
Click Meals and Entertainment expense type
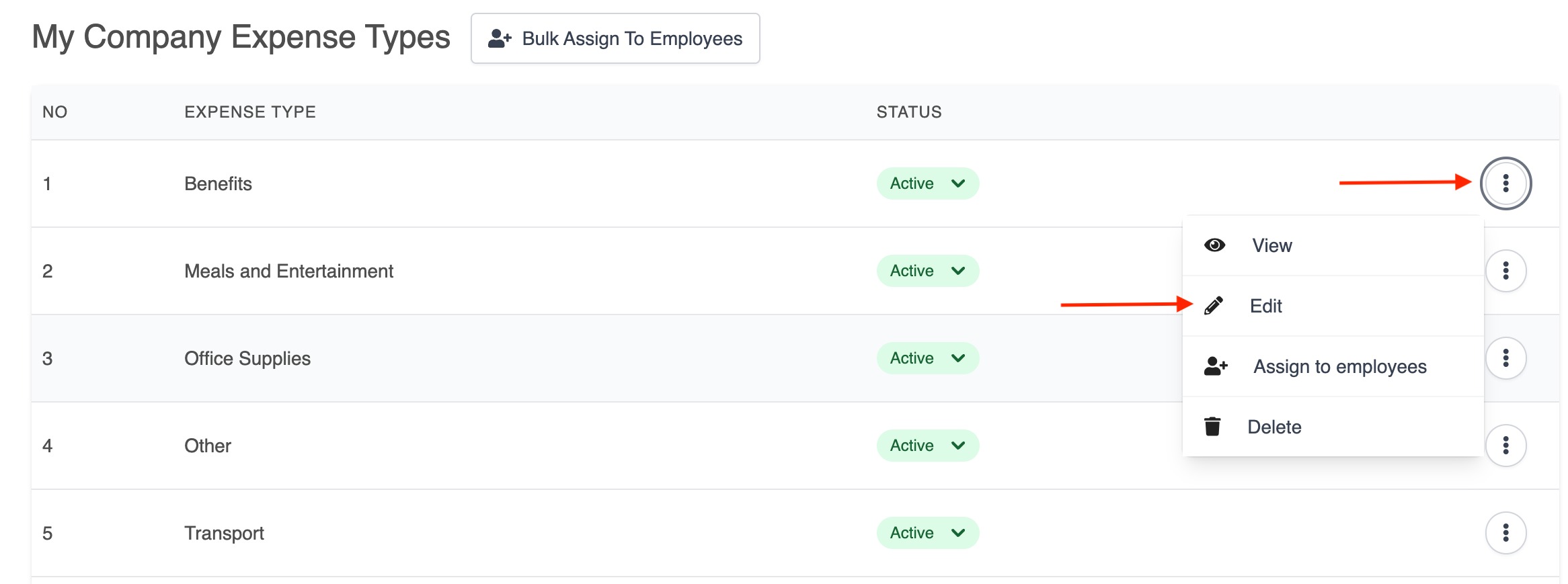click(x=288, y=271)
